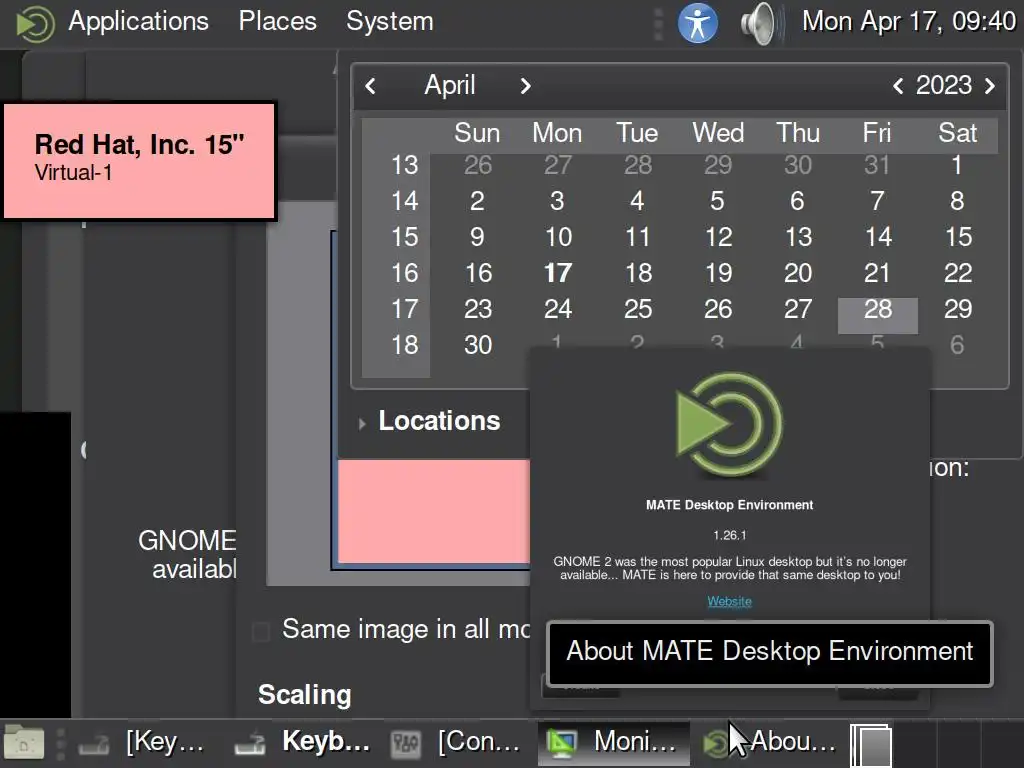Select April 9 in the Sun column
Screen dimensions: 1024x768
point(477,237)
